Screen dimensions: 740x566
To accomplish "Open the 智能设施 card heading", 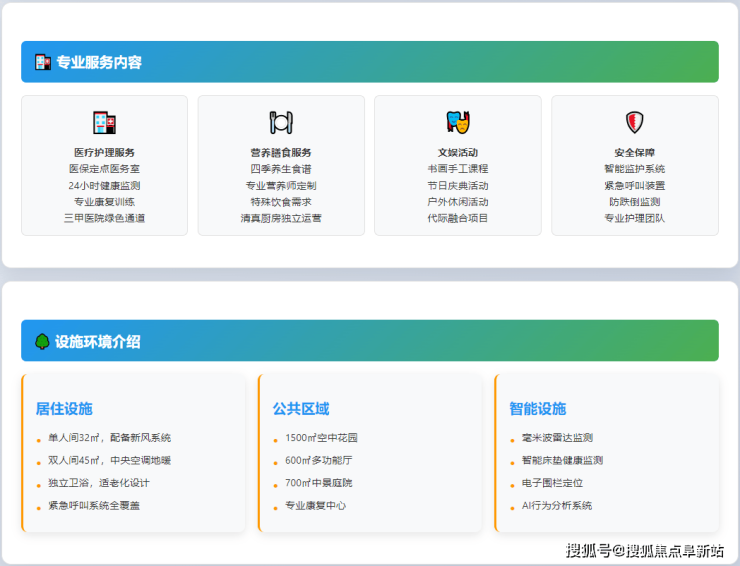I will point(537,408).
